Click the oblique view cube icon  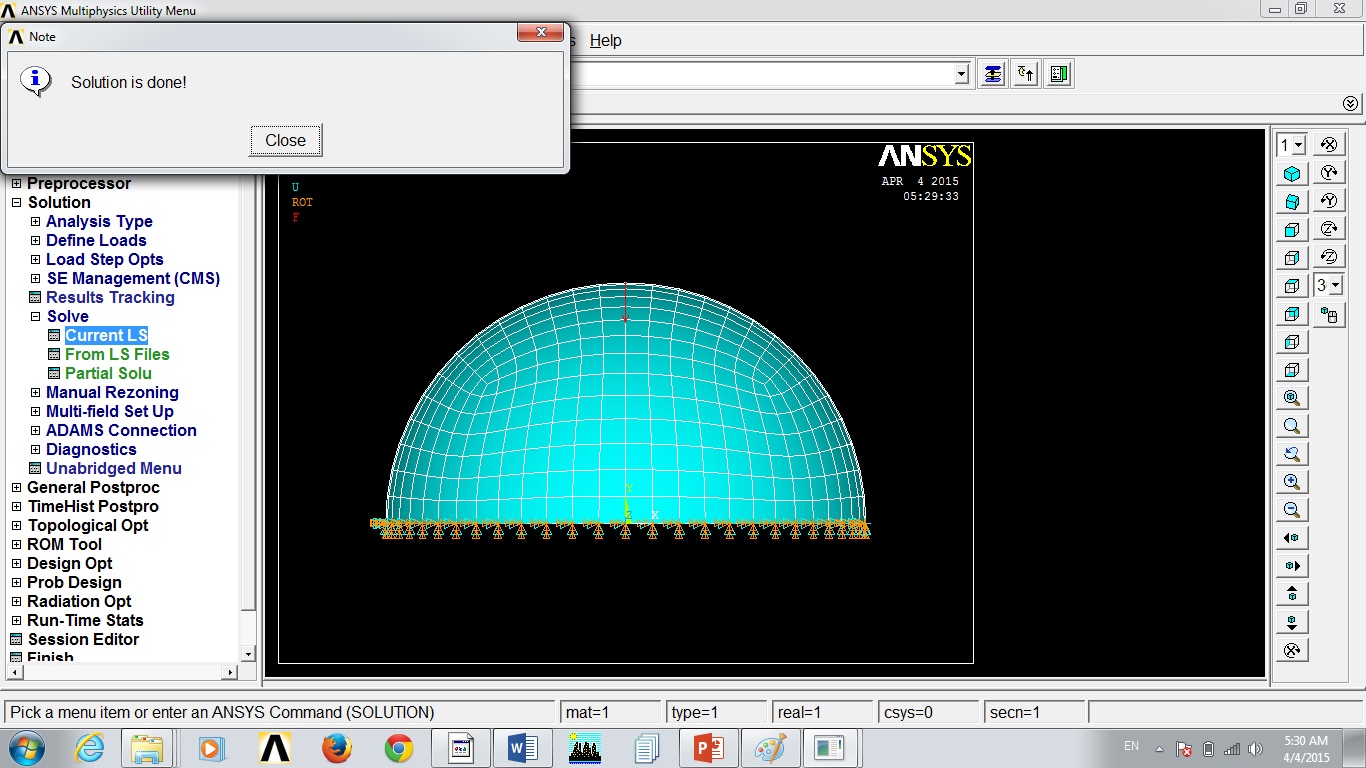tap(1292, 202)
